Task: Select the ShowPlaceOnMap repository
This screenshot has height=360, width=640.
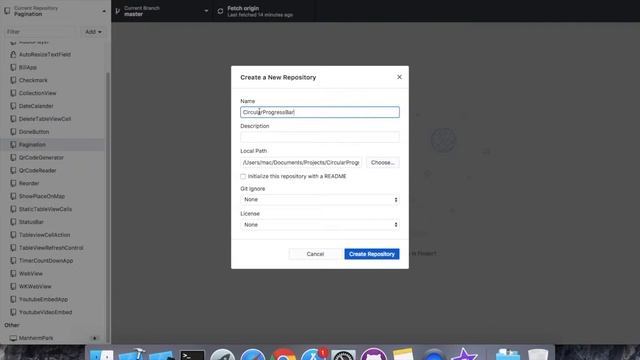Action: 53,196
